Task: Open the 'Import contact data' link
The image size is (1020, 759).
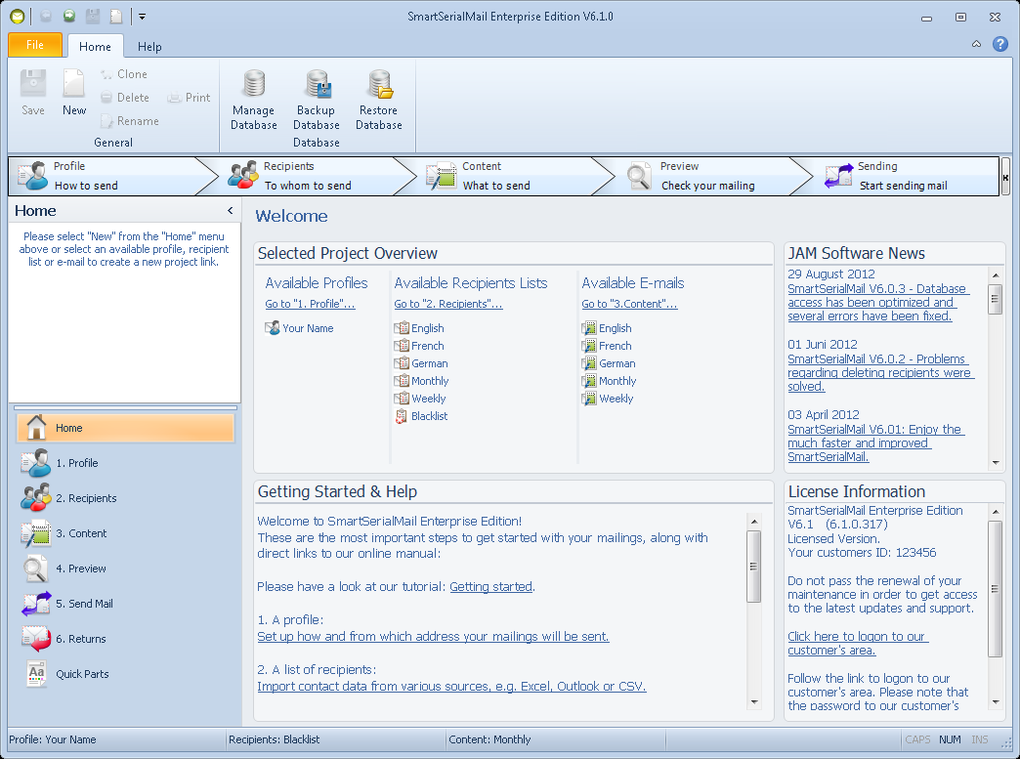Action: pyautogui.click(x=452, y=687)
